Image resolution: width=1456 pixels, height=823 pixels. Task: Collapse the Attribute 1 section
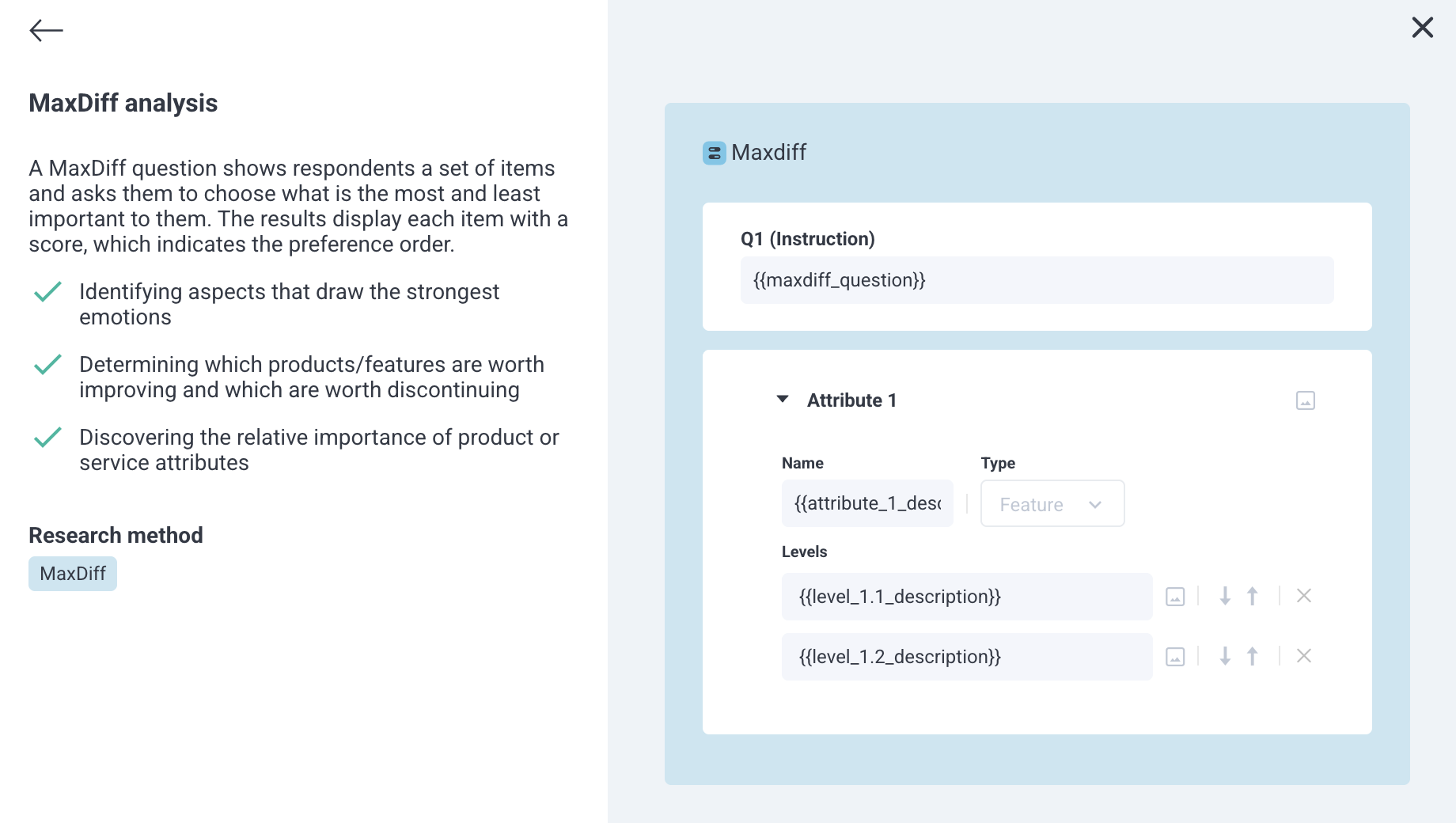[782, 400]
